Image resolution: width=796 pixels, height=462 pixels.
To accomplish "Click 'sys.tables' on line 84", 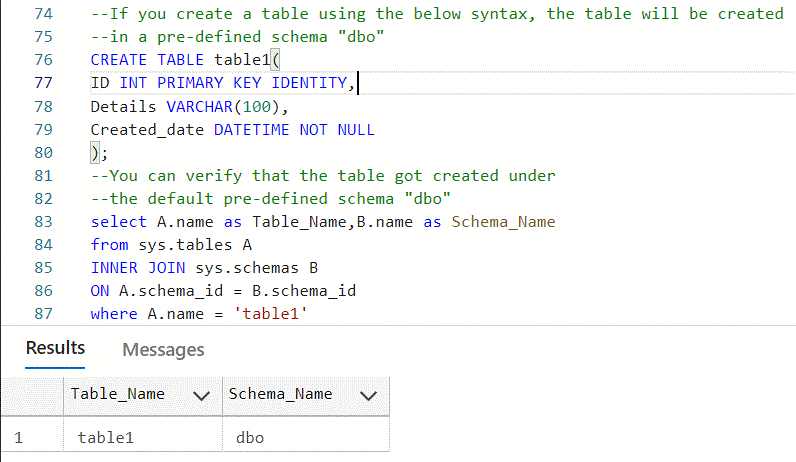I will (x=185, y=245).
